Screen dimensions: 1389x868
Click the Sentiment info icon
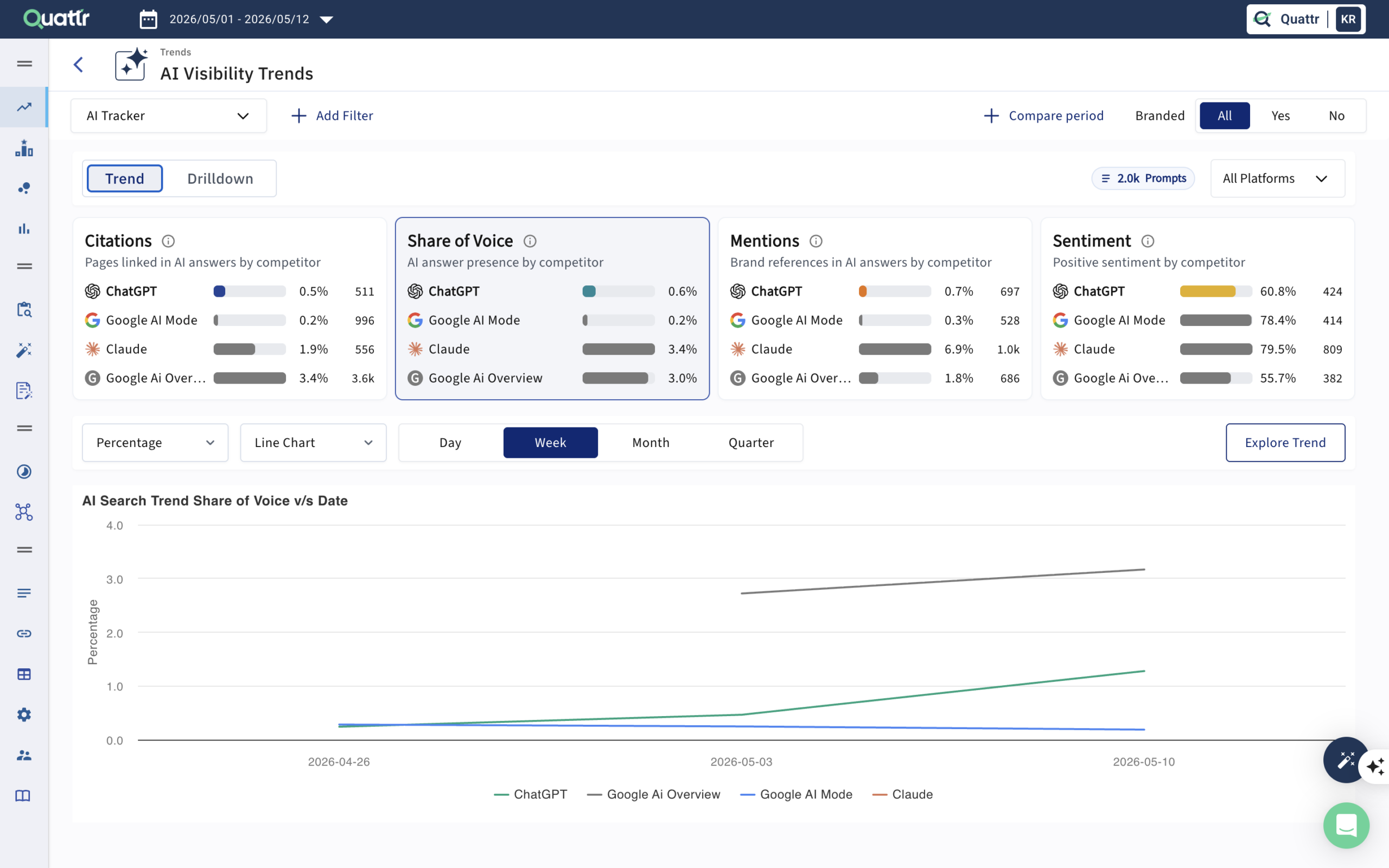pyautogui.click(x=1148, y=241)
